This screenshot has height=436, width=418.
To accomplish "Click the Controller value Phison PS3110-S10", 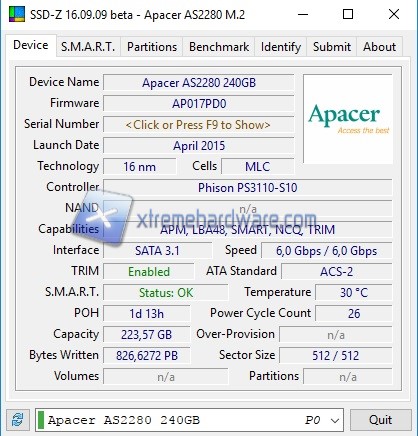I will pos(248,188).
